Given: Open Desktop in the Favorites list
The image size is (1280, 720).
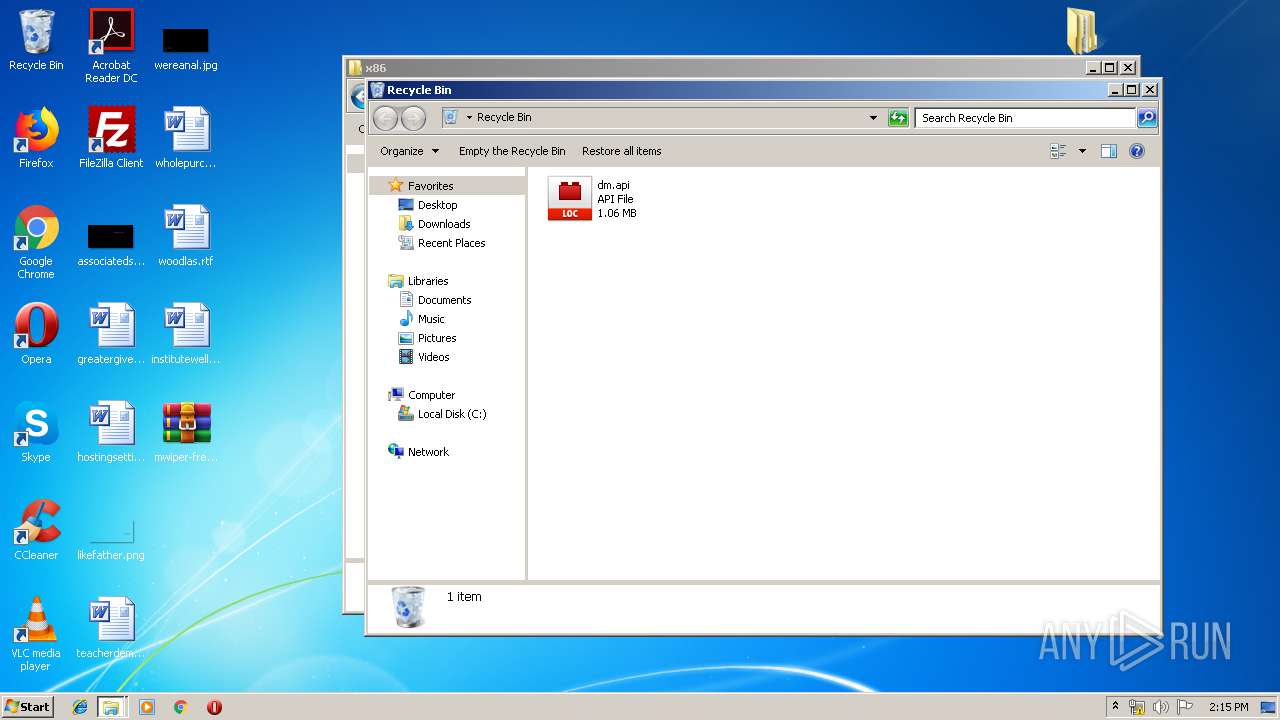Looking at the screenshot, I should pos(428,205).
